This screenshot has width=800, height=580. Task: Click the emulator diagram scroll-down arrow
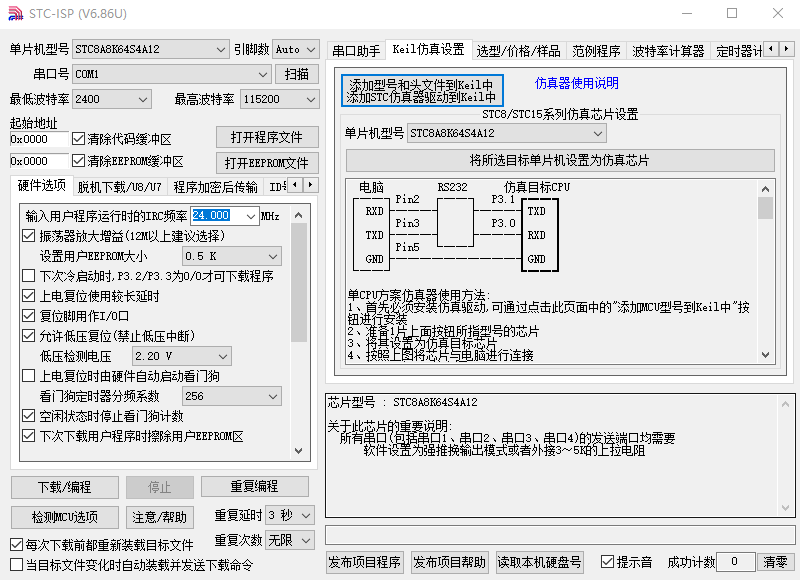[765, 355]
